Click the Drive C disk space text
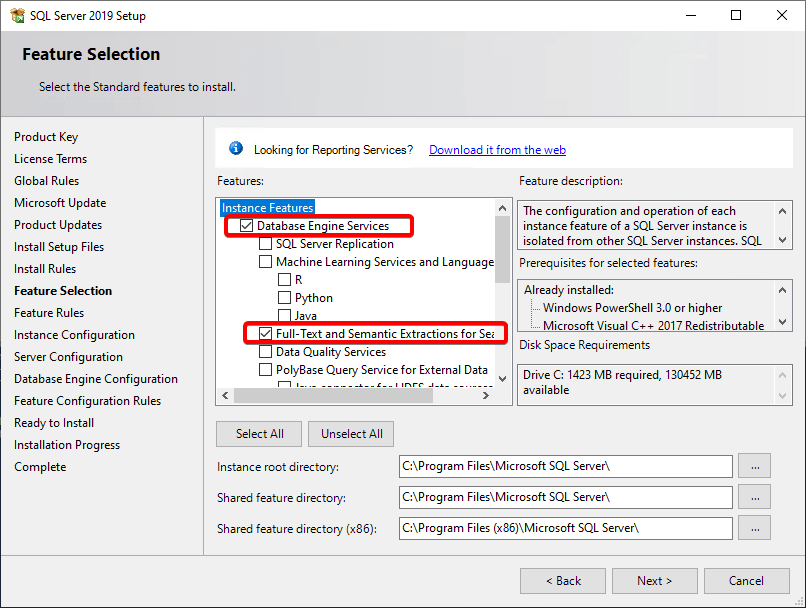Viewport: 806px width, 608px height. pyautogui.click(x=622, y=382)
